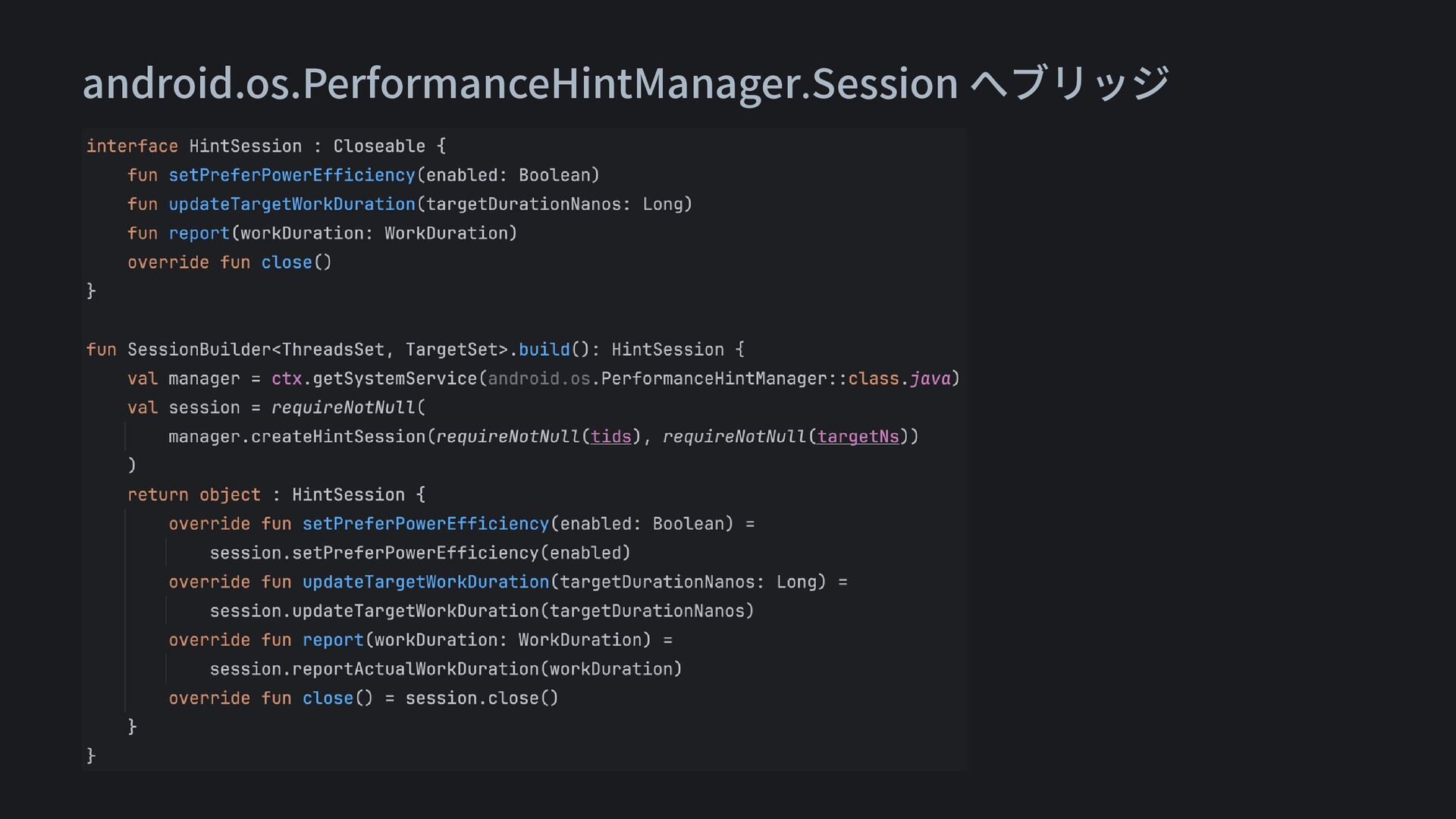This screenshot has width=1456, height=819.
Task: Click the orange 'object' keyword
Action: coord(230,495)
